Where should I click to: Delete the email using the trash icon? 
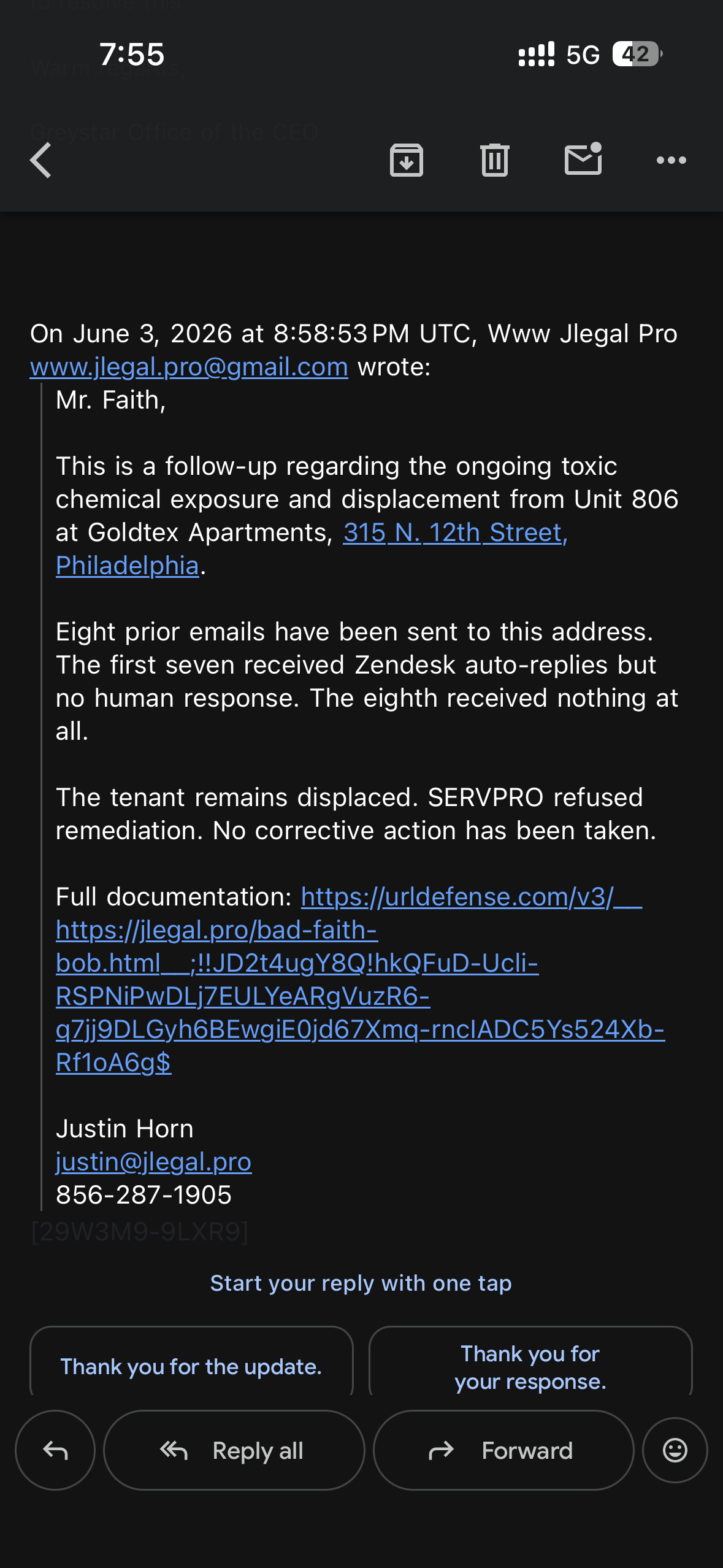[495, 161]
